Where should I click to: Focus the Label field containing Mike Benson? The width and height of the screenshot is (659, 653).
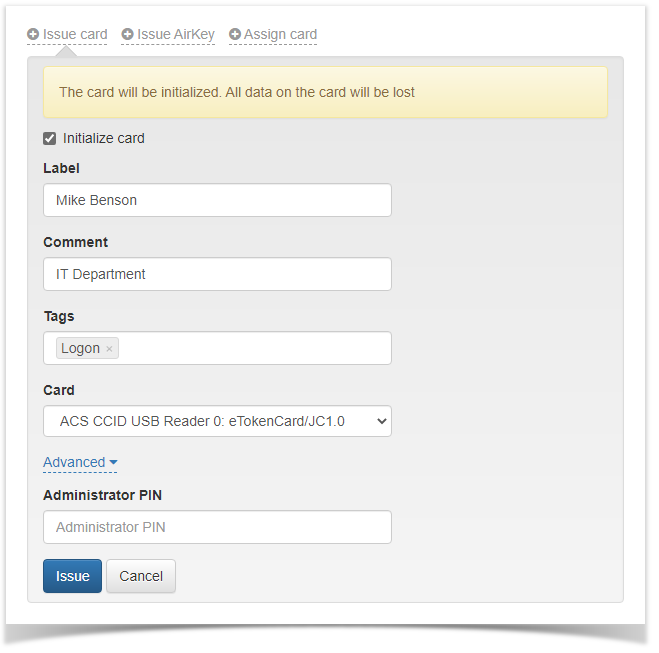point(217,200)
